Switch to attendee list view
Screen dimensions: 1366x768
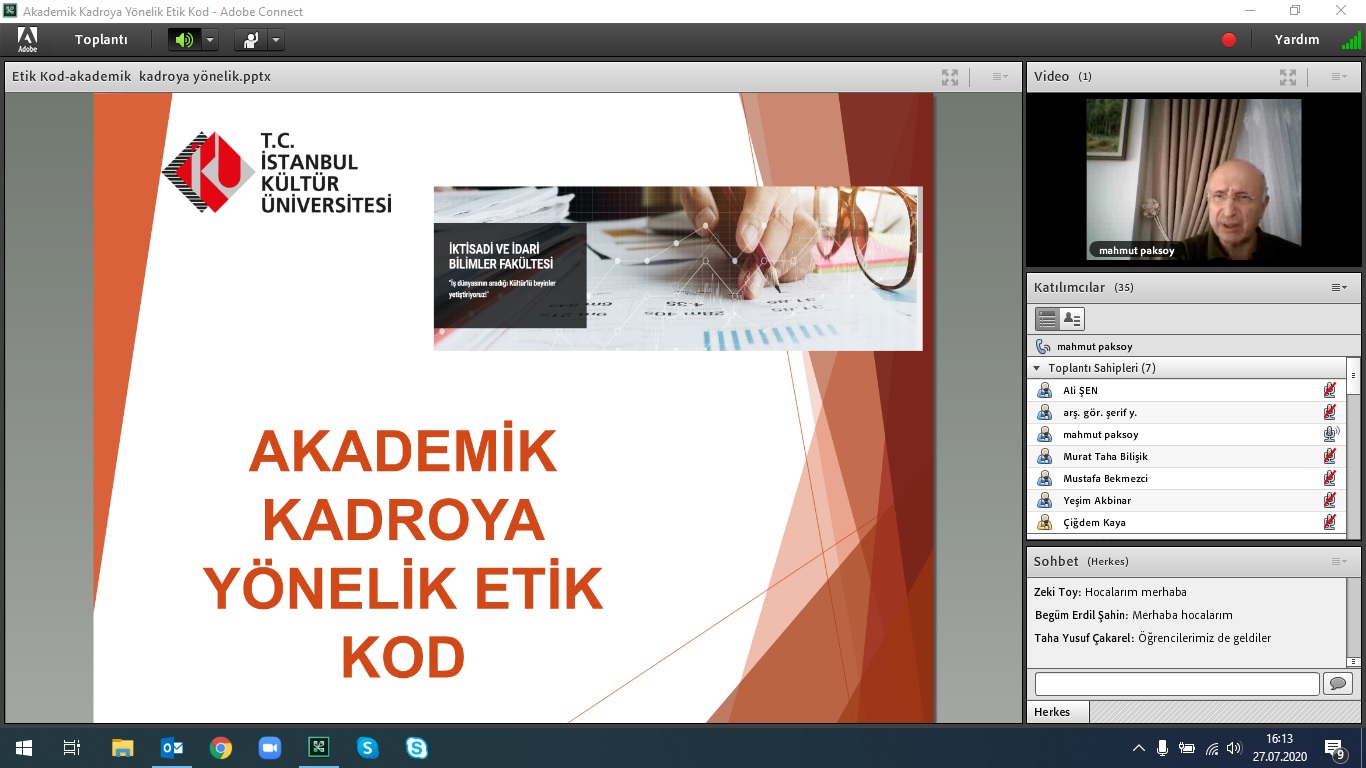pos(1047,319)
